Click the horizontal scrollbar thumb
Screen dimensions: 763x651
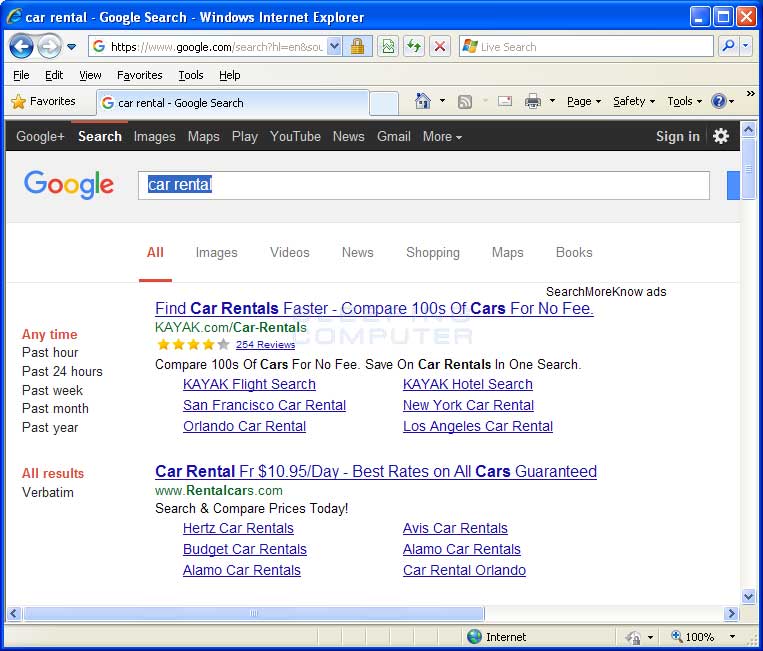click(254, 614)
